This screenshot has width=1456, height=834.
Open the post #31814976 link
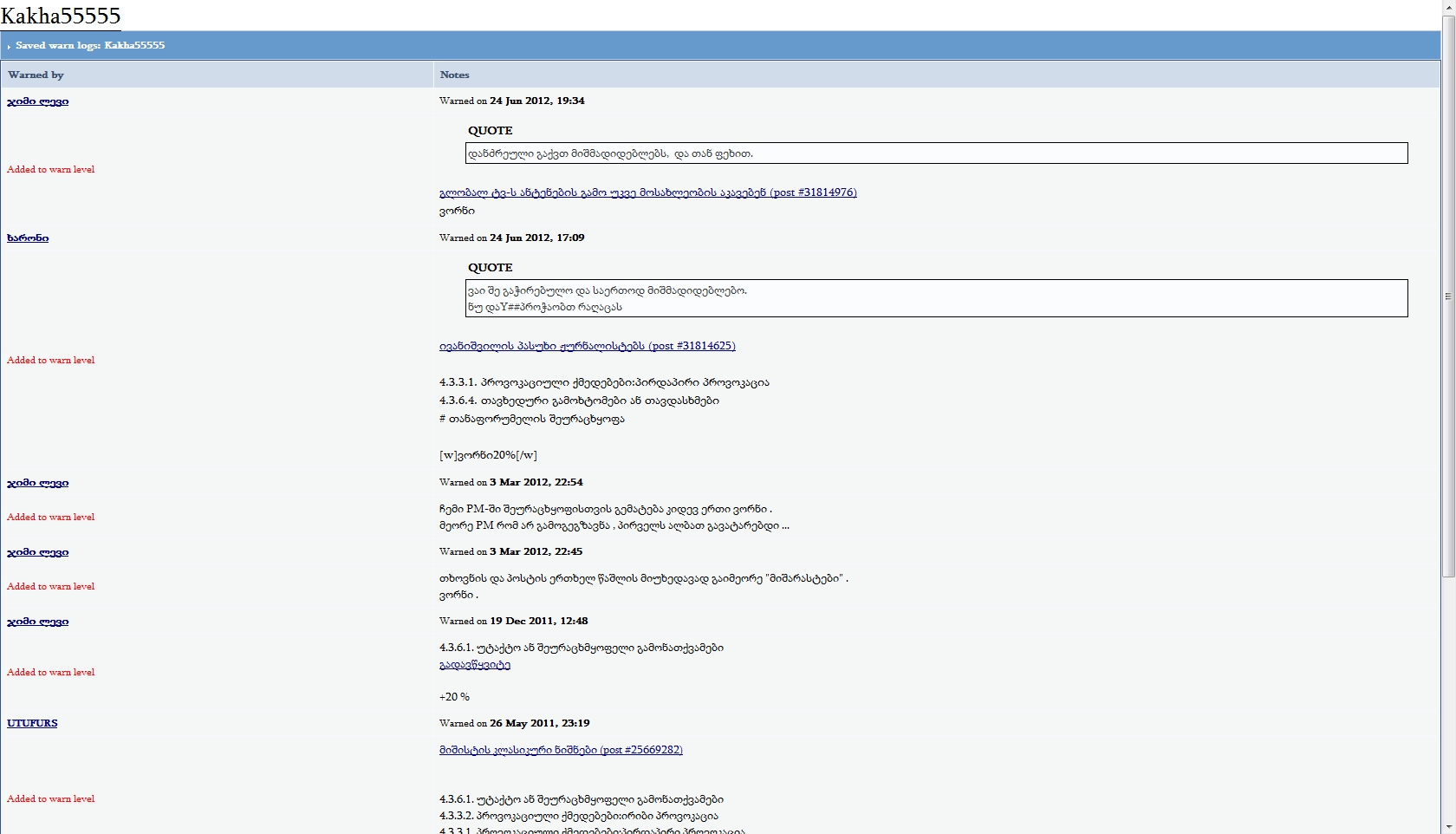(x=647, y=192)
